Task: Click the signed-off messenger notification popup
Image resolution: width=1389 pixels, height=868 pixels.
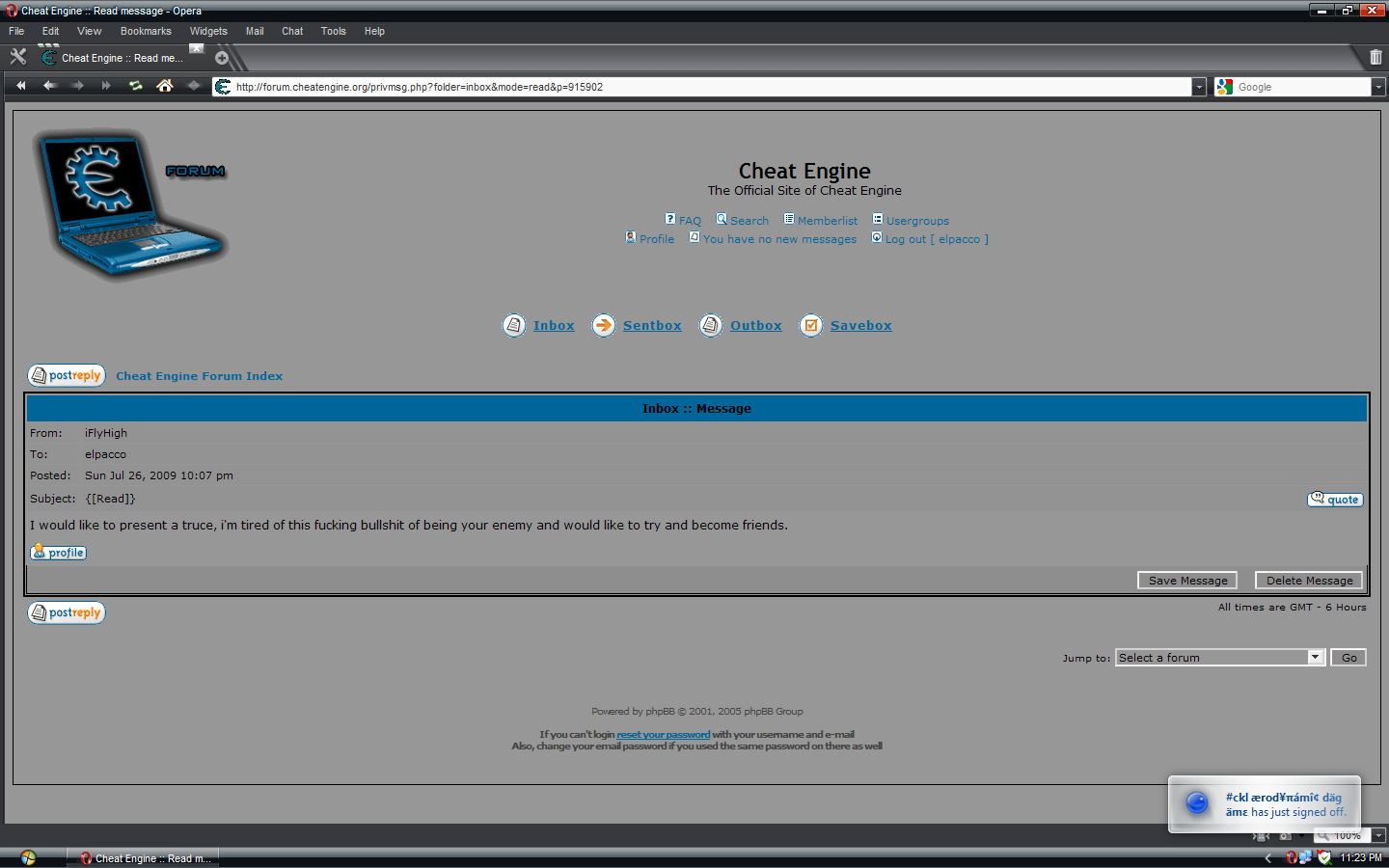Action: [1265, 804]
